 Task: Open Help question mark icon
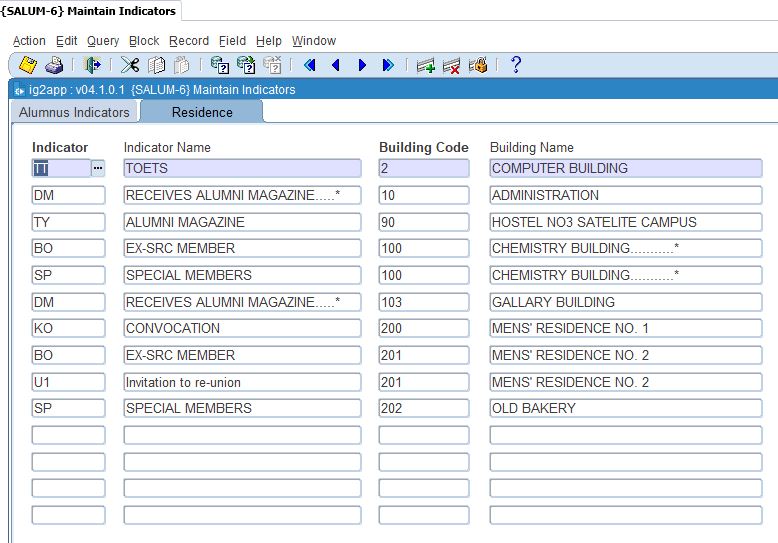click(x=516, y=66)
